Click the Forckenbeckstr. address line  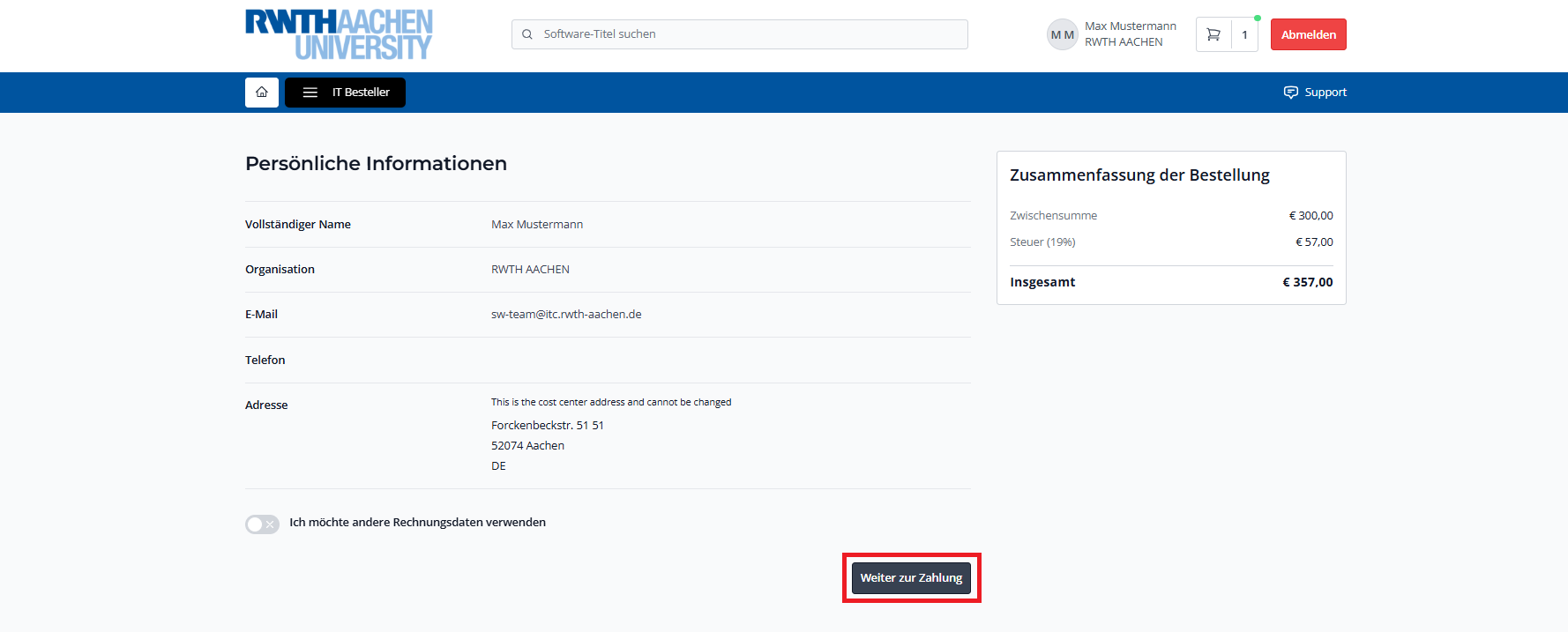point(547,426)
